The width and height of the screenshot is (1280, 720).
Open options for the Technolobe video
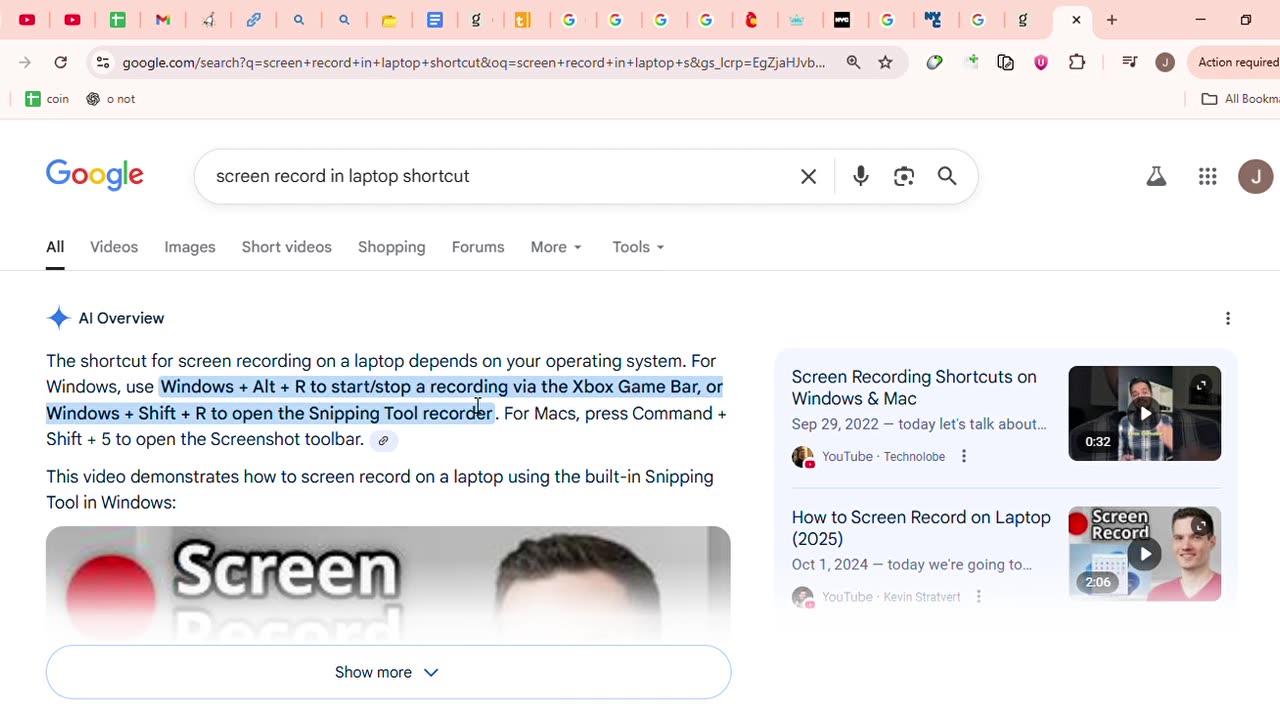tap(964, 456)
